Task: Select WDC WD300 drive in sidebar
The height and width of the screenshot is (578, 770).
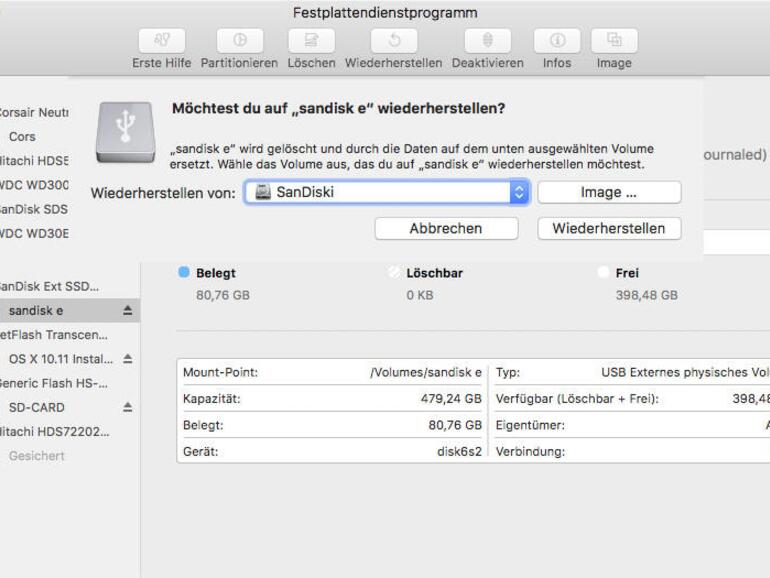Action: click(34, 185)
